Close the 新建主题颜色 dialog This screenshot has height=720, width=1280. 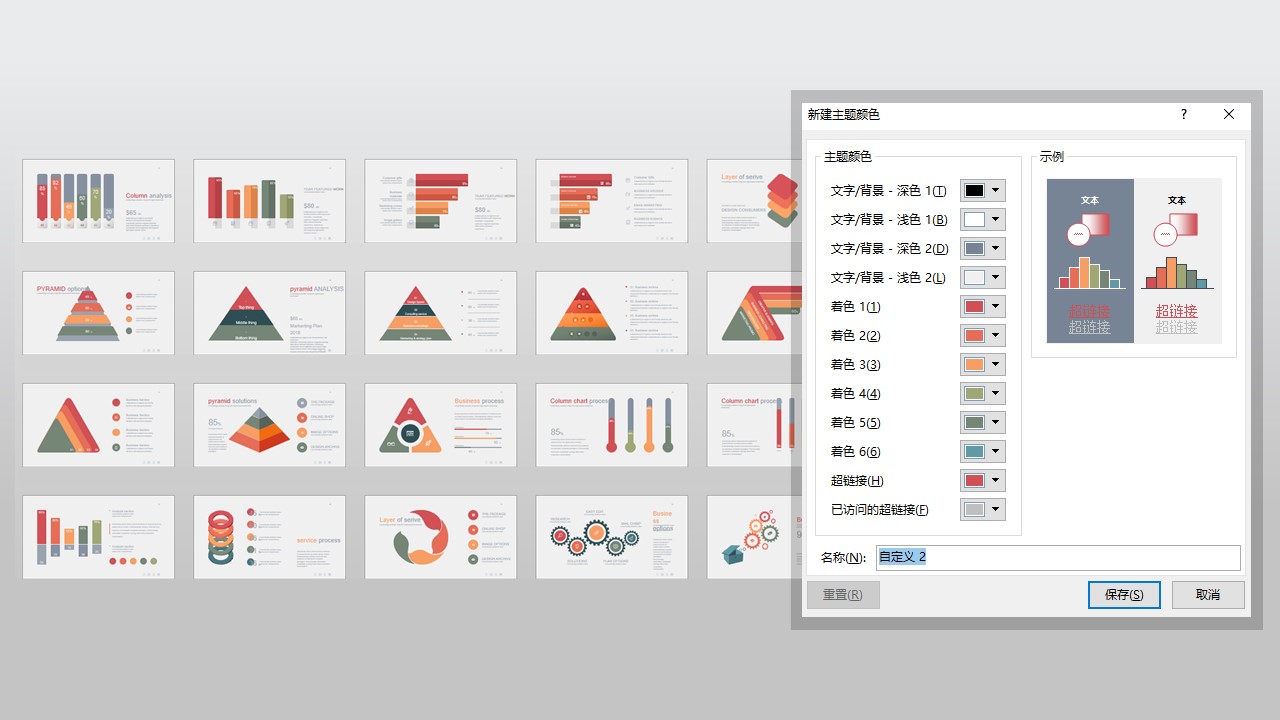point(1229,115)
